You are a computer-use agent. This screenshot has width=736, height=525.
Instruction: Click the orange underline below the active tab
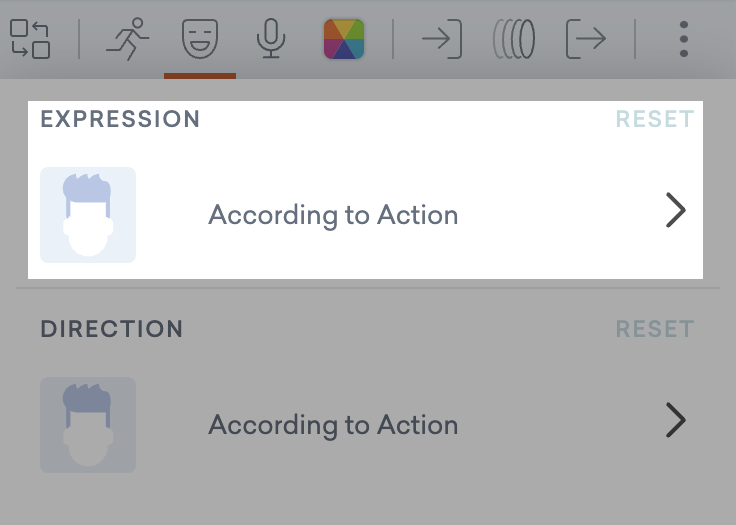200,75
